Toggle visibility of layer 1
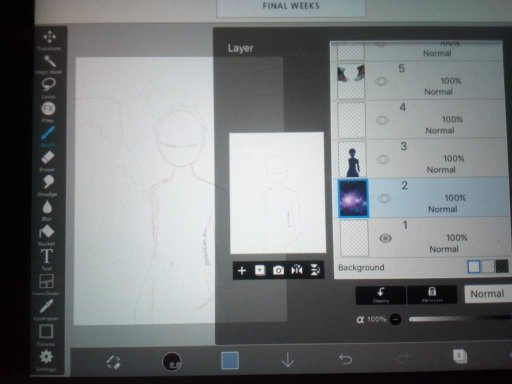This screenshot has width=512, height=384. coord(385,238)
